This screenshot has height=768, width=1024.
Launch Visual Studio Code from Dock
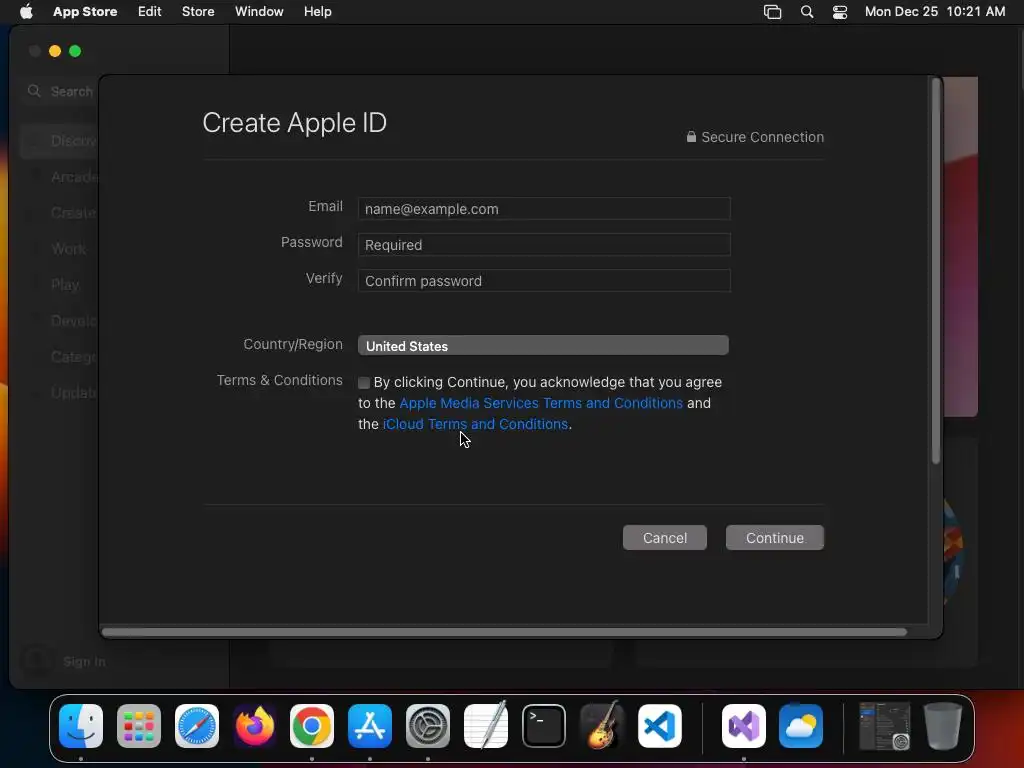click(660, 726)
